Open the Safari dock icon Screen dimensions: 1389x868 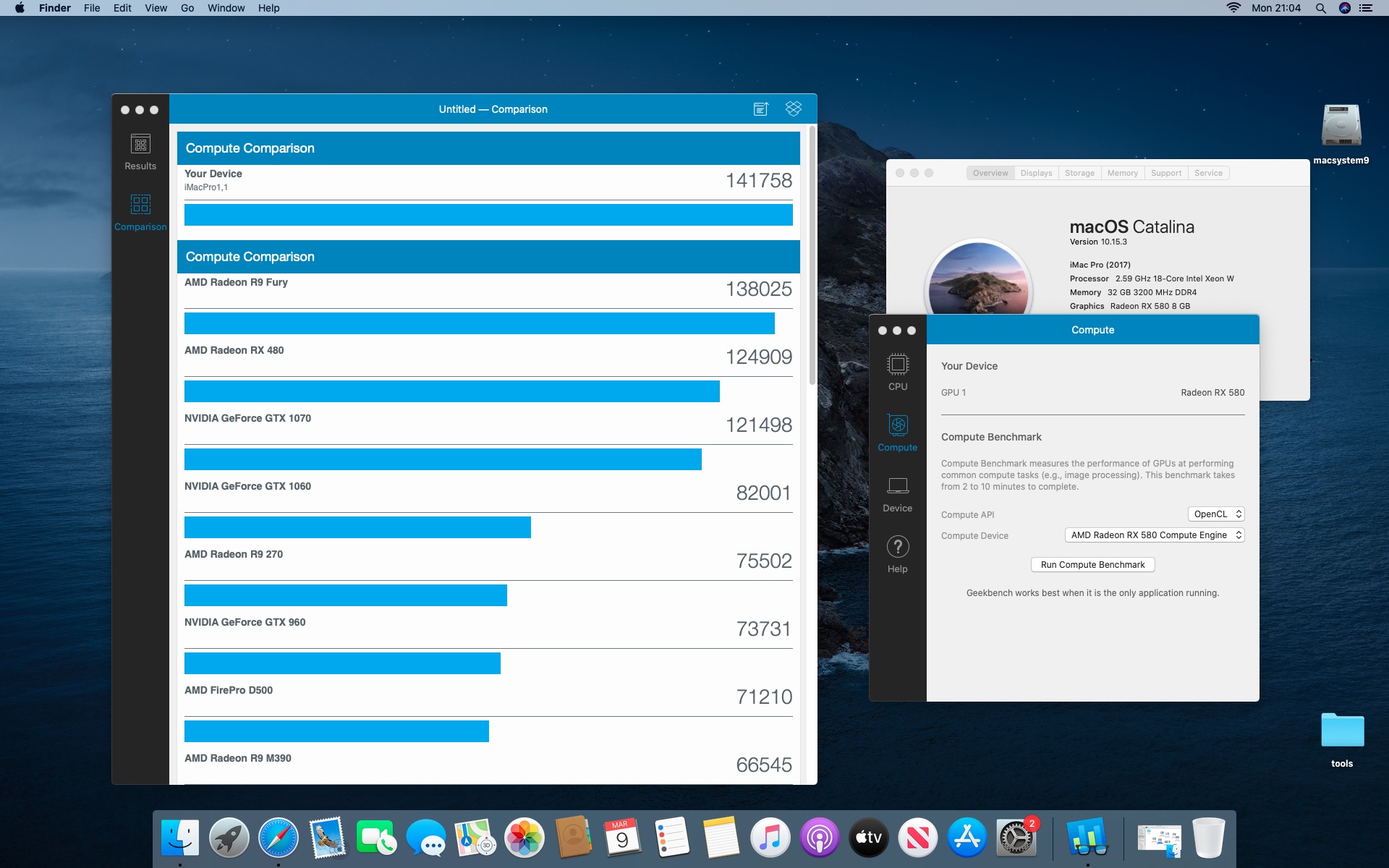pyautogui.click(x=279, y=838)
